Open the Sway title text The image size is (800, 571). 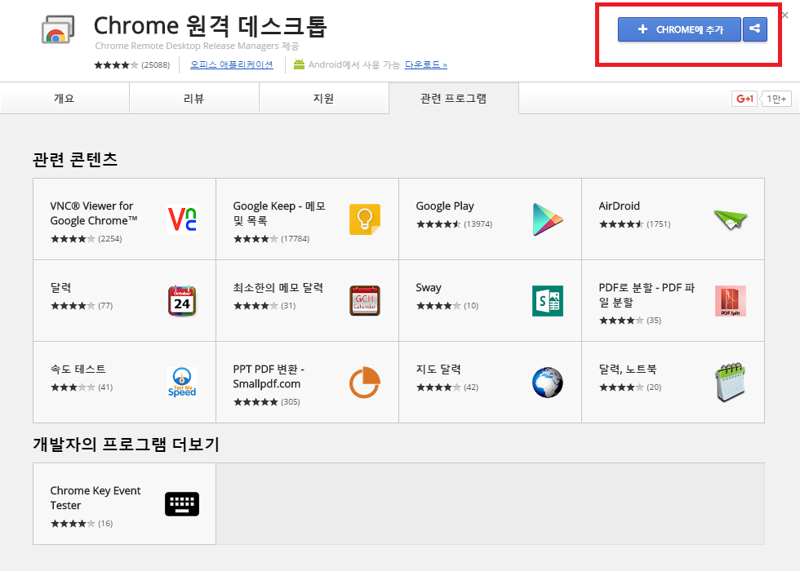pyautogui.click(x=428, y=288)
